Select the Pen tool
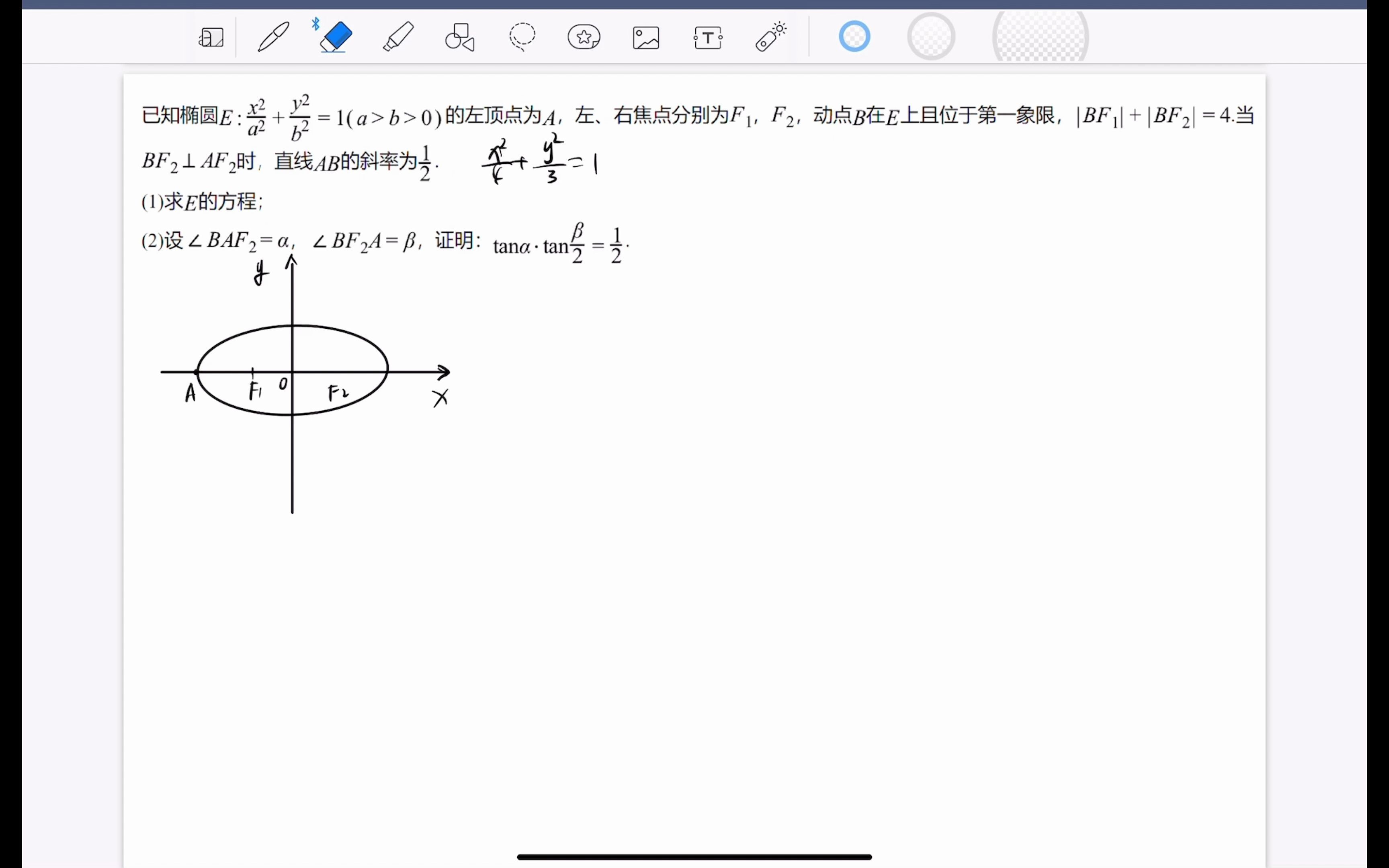Viewport: 1389px width, 868px height. 274,37
